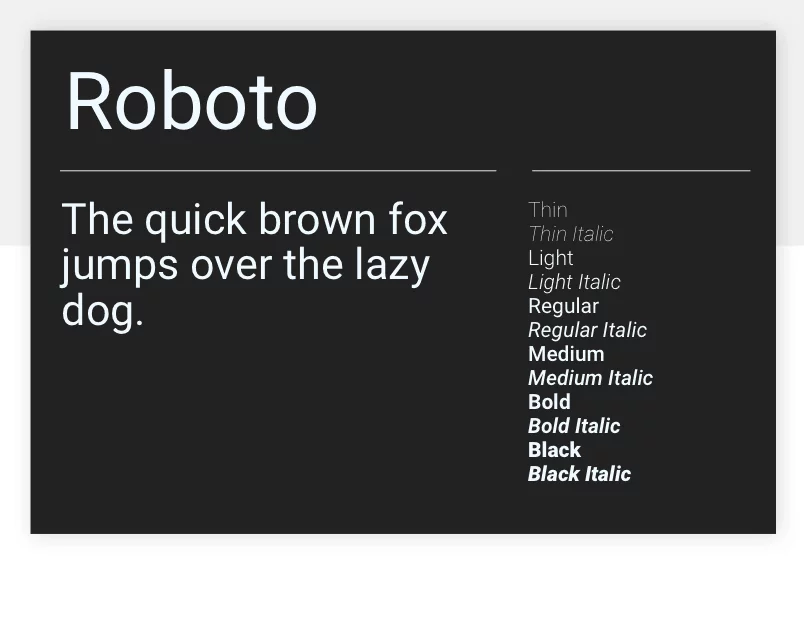
Task: Click the Roboto font title
Action: click(192, 102)
